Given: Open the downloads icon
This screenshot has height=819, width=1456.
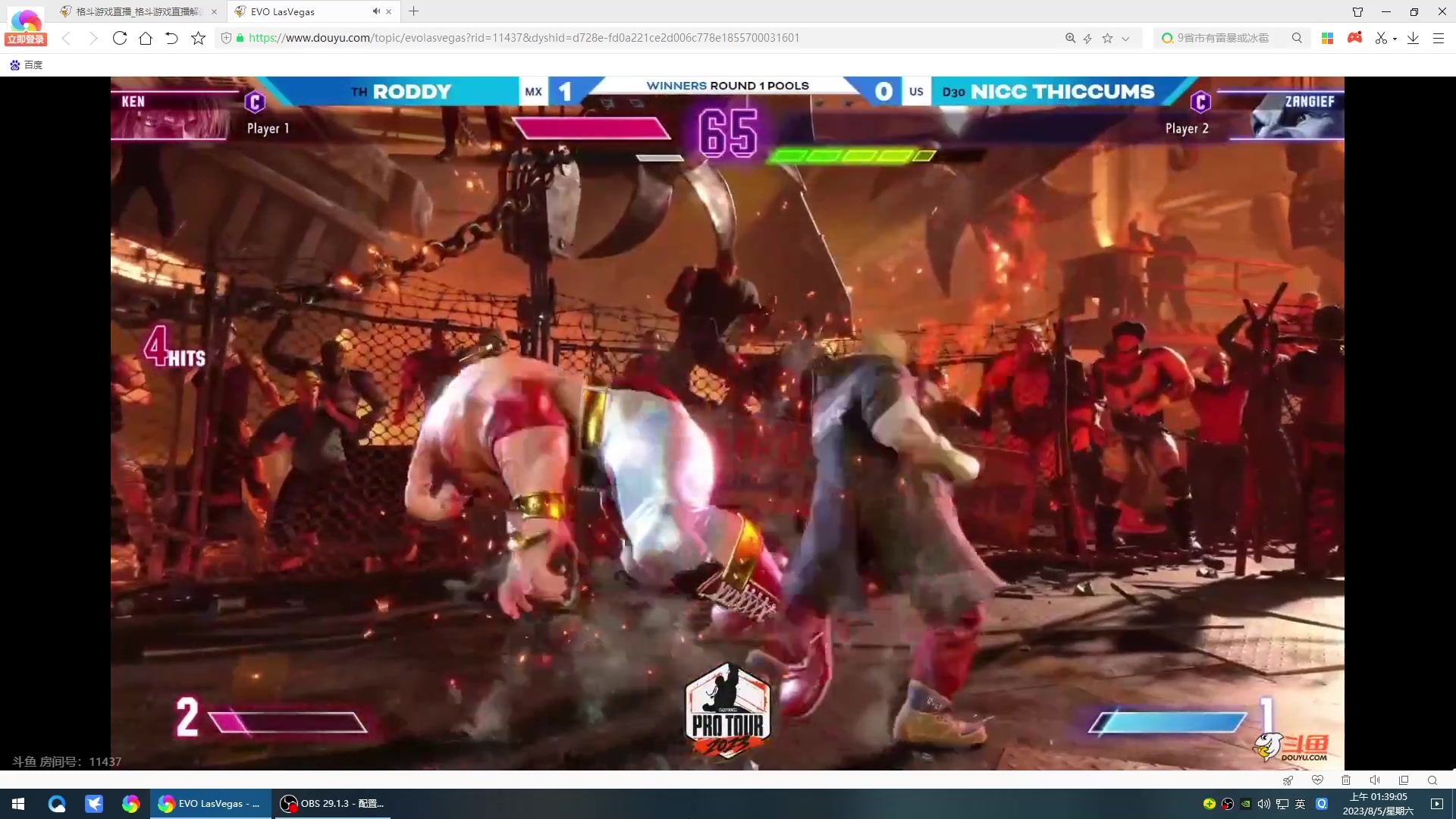Looking at the screenshot, I should click(x=1413, y=38).
